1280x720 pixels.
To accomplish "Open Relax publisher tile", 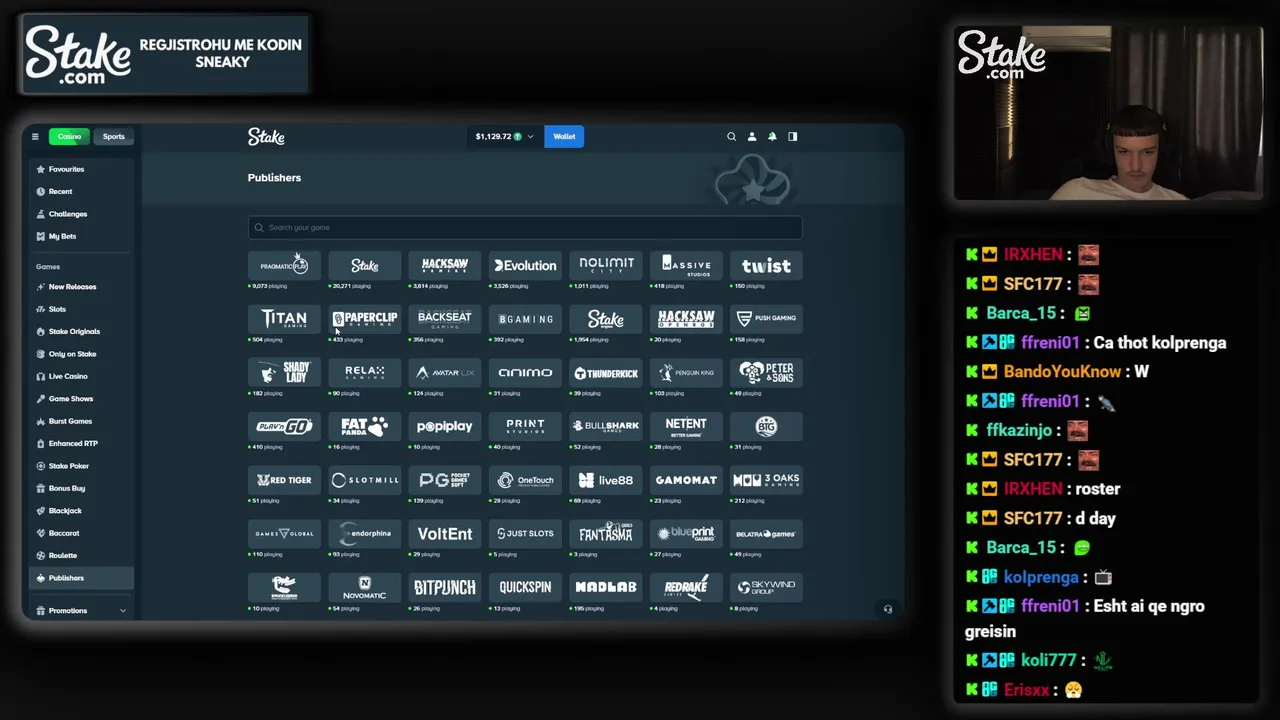I will click(x=365, y=373).
